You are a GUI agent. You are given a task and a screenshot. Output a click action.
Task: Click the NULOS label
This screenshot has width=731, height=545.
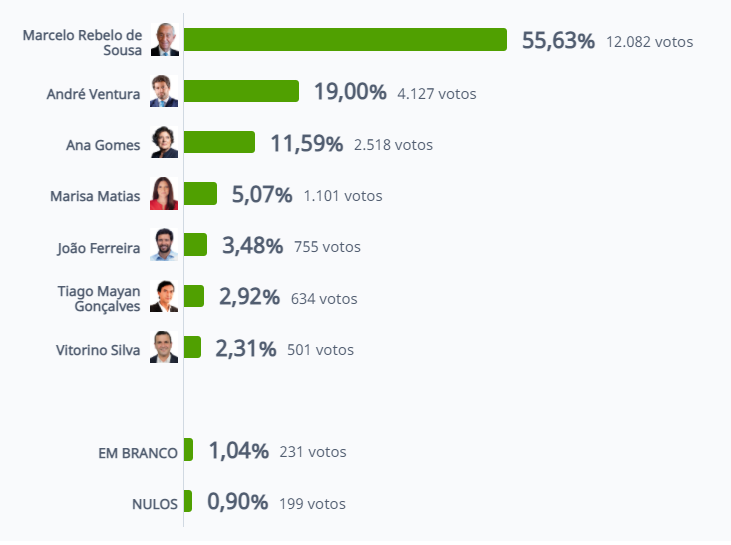click(155, 504)
